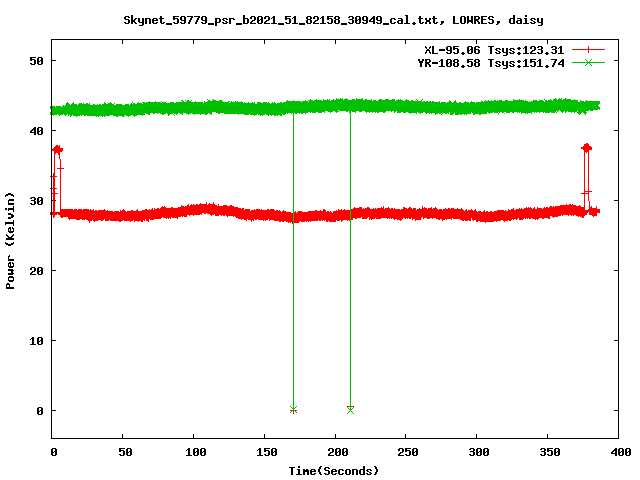The image size is (640, 480).
Task: Click the zero-power marker near 170 seconds
Action: tap(293, 410)
